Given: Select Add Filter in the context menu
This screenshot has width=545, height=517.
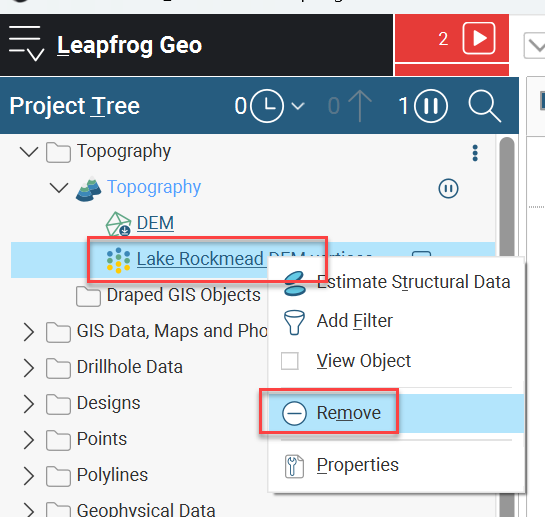Looking at the screenshot, I should 355,321.
